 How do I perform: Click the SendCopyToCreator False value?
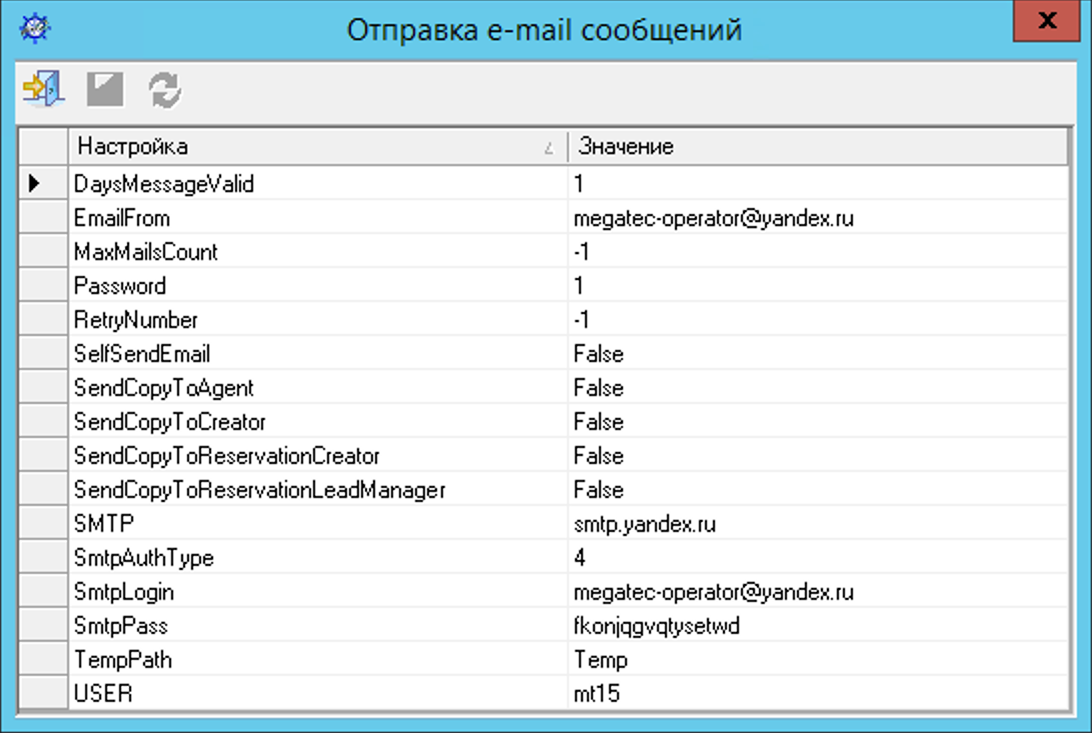(598, 422)
